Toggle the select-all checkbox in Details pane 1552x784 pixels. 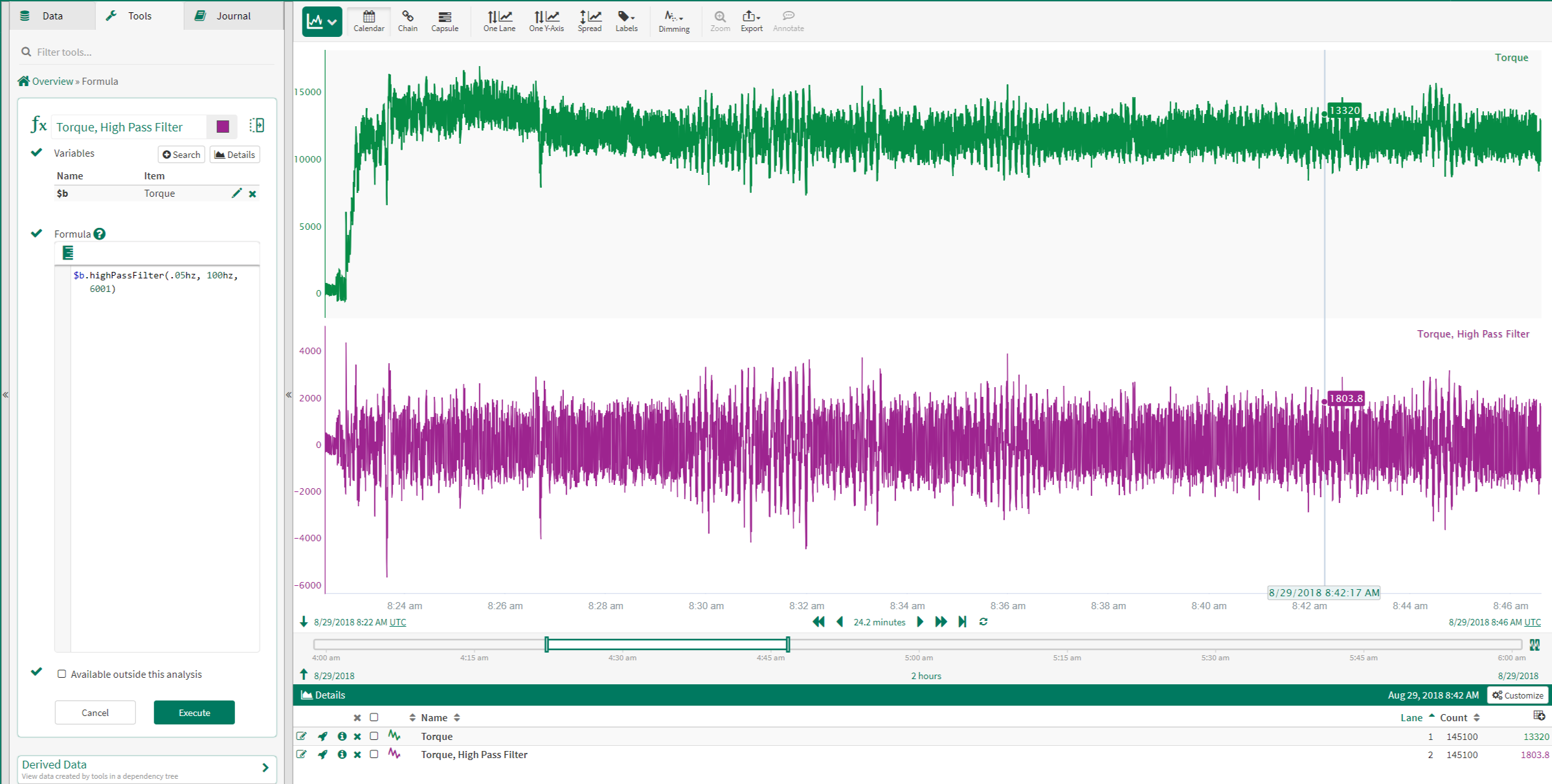pyautogui.click(x=374, y=717)
